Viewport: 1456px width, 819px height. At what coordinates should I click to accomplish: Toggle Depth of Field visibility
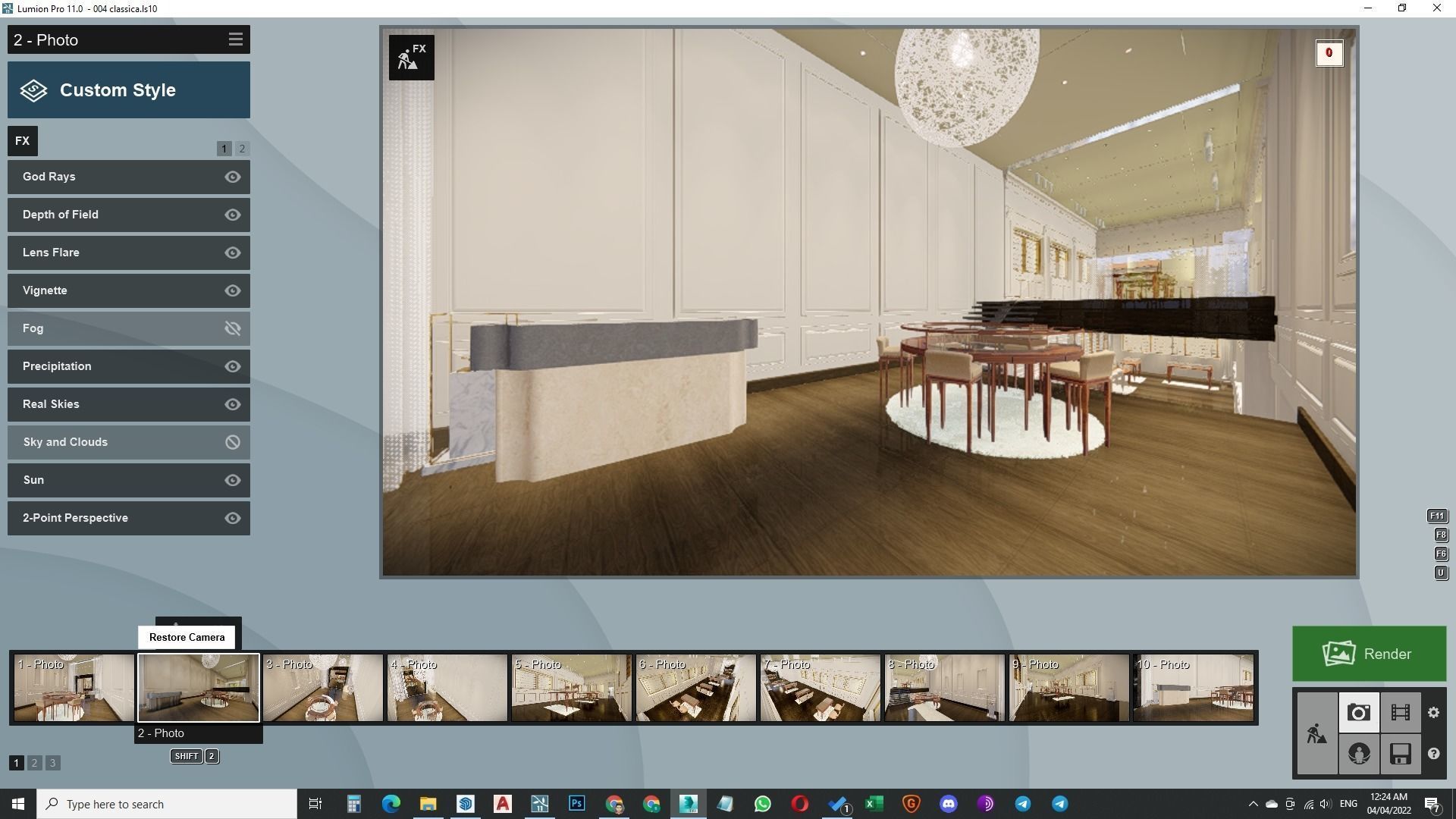point(233,215)
